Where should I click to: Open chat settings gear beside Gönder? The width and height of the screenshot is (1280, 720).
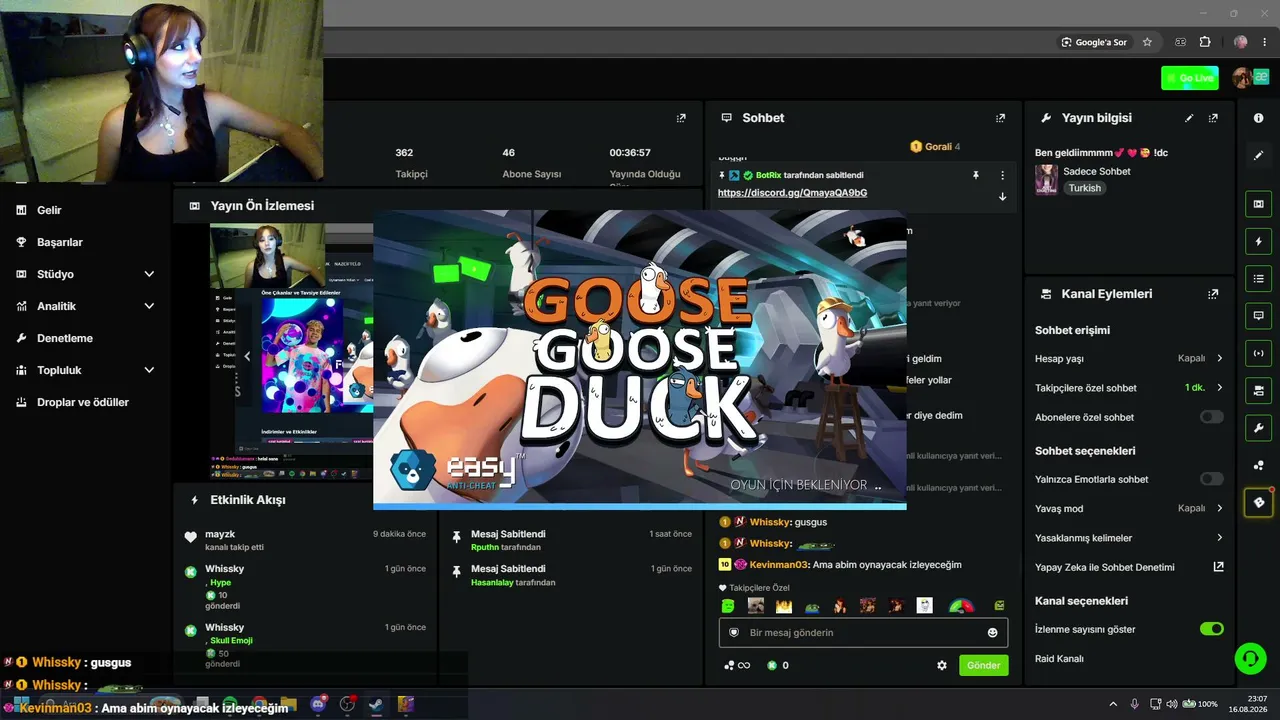click(x=941, y=665)
